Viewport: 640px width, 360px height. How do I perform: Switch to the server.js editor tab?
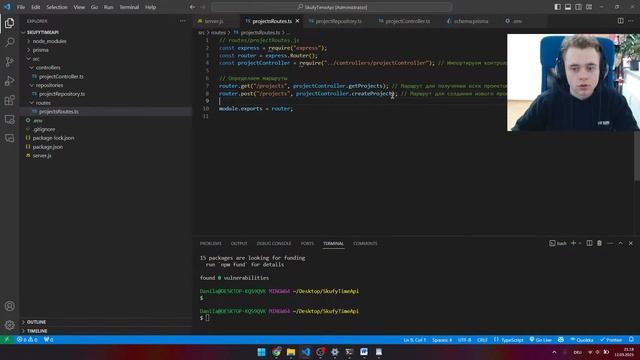[x=214, y=21]
